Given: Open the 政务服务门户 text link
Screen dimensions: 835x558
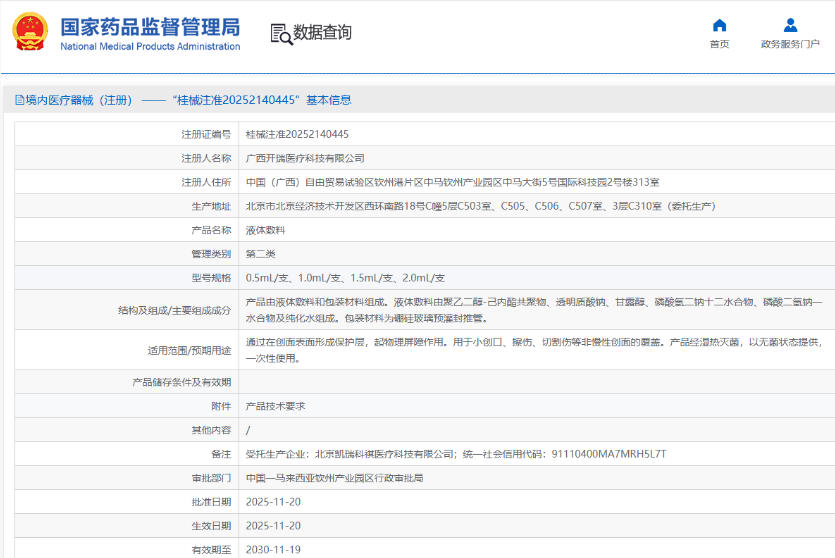Looking at the screenshot, I should (x=789, y=44).
